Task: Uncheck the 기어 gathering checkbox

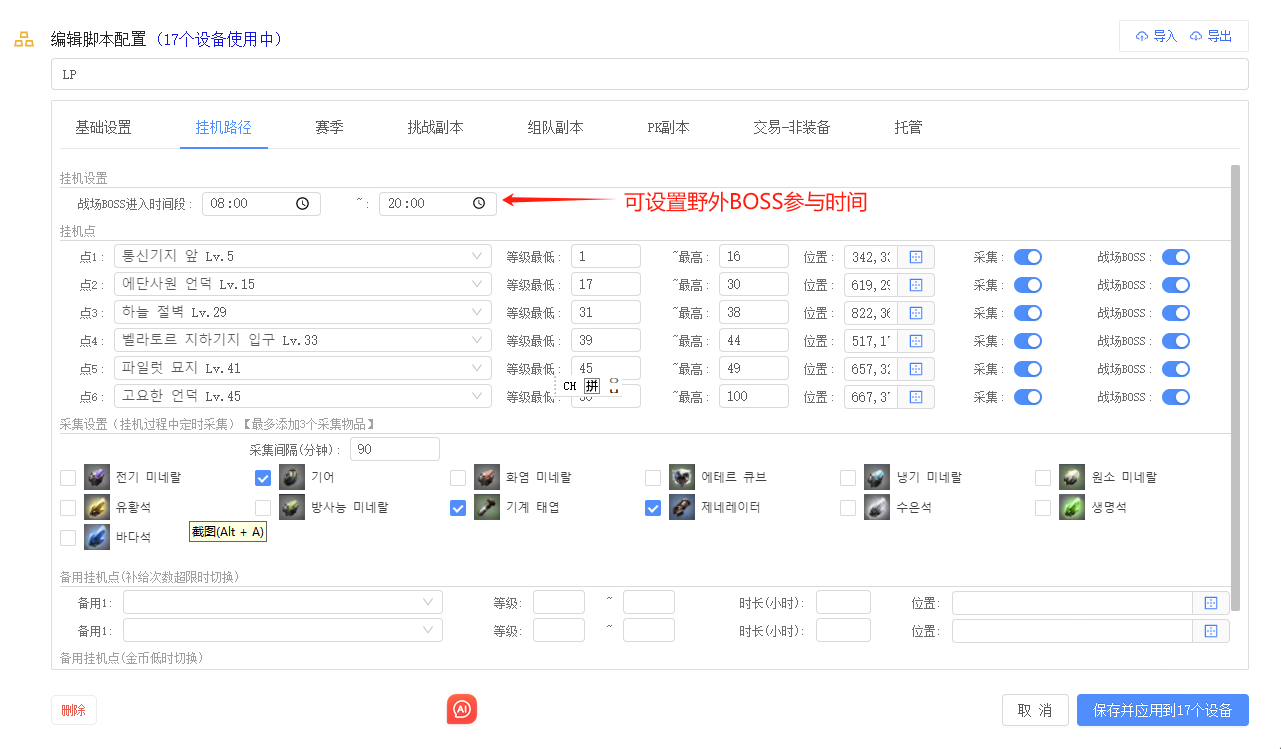Action: point(263,478)
